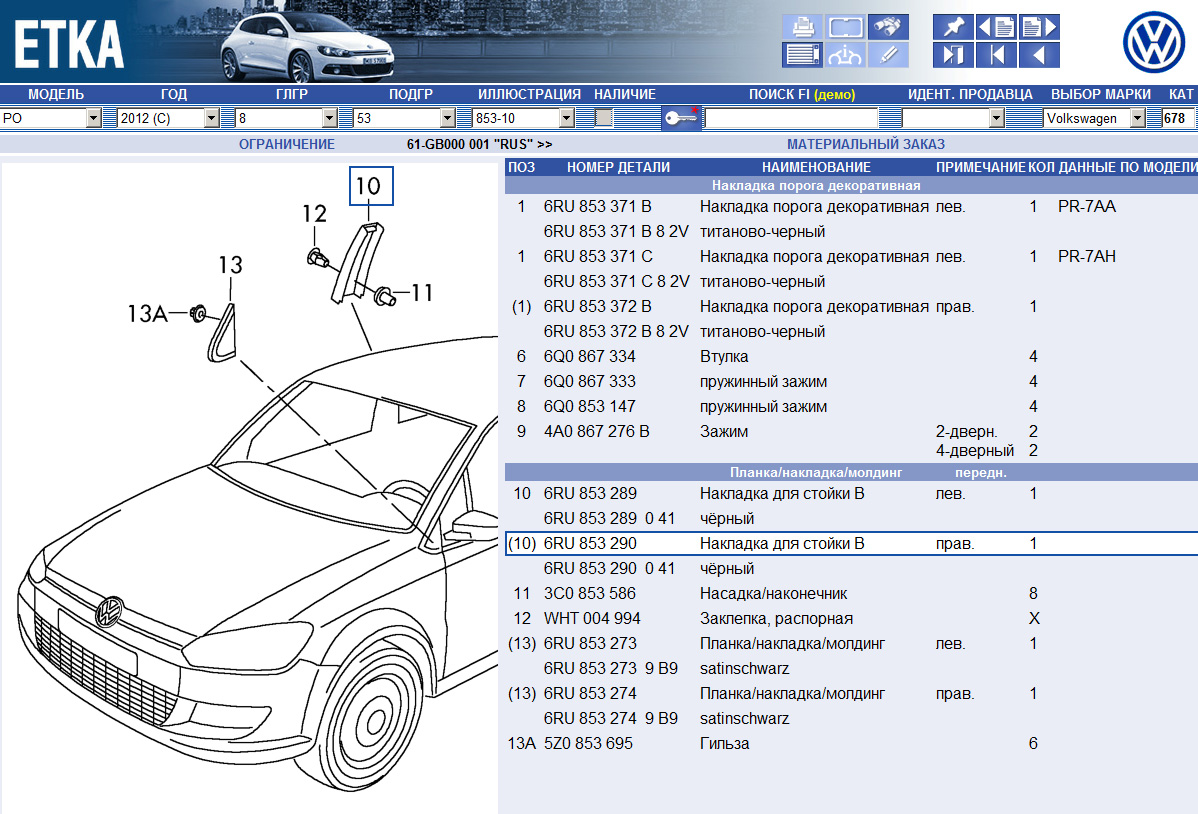Viewport: 1198px width, 814px height.
Task: Jump to first page arrow icon
Action: [x=996, y=55]
